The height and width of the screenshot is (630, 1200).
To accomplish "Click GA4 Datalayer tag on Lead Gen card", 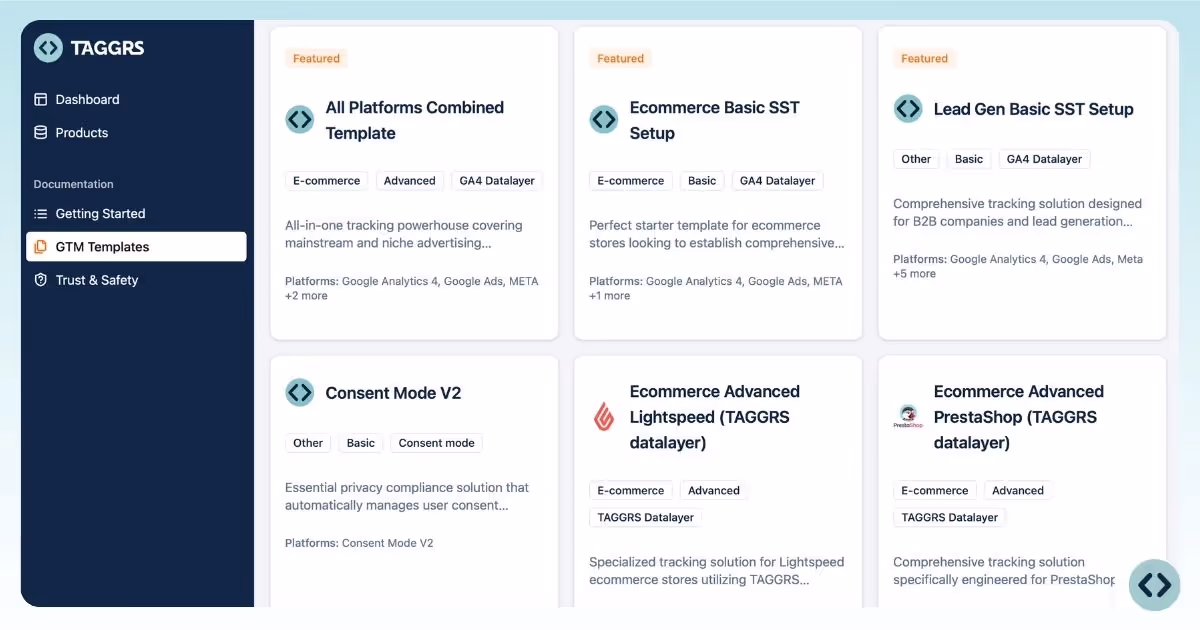I will (x=1044, y=159).
